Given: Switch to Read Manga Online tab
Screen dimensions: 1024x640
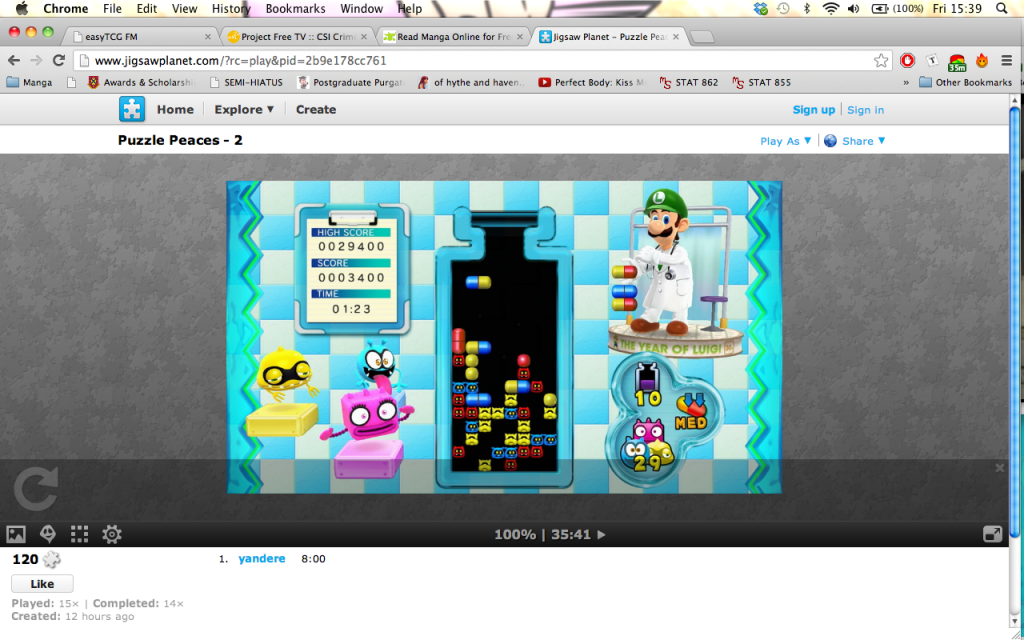Looking at the screenshot, I should 453,37.
